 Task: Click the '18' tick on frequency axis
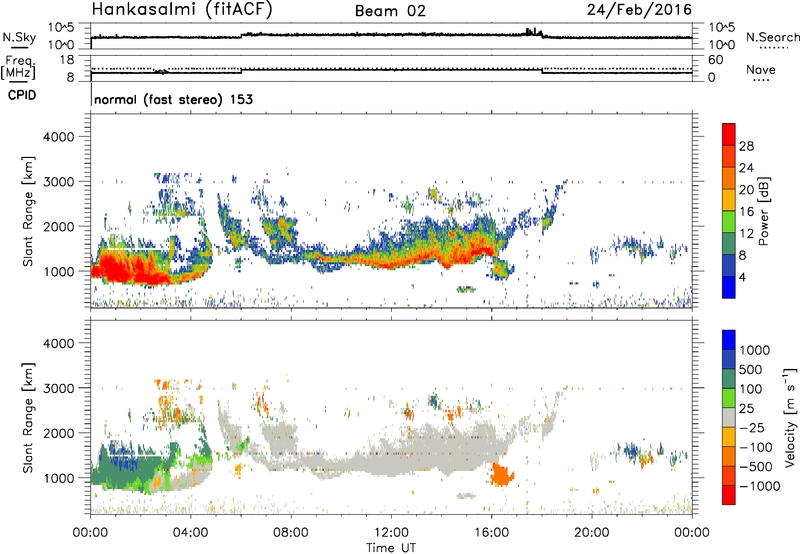tap(67, 60)
